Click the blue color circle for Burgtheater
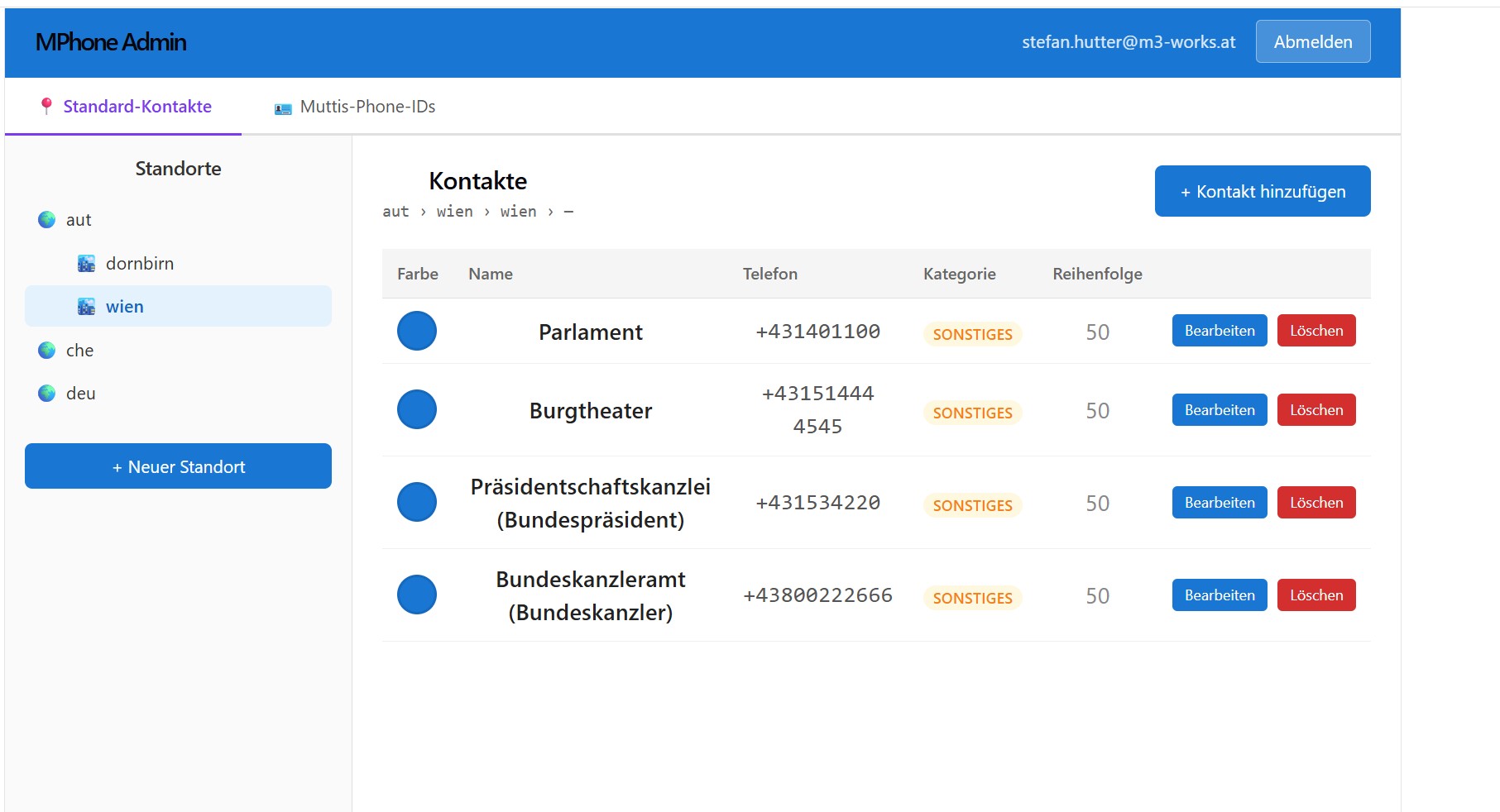This screenshot has width=1500, height=812. 417,409
